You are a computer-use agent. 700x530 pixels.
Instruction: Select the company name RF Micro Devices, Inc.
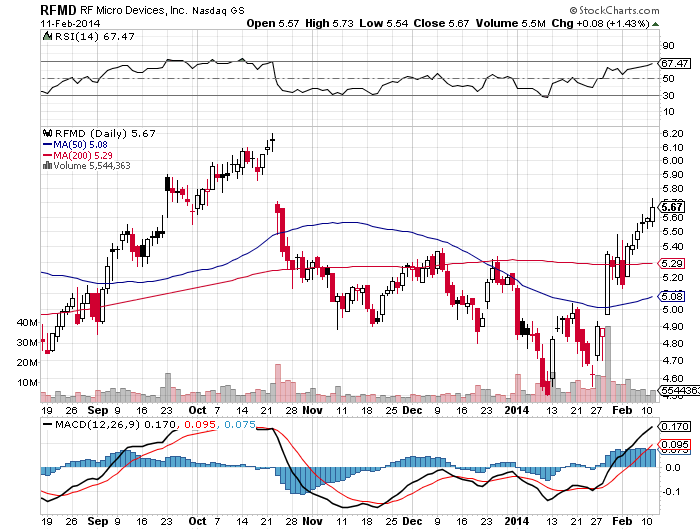(x=134, y=10)
